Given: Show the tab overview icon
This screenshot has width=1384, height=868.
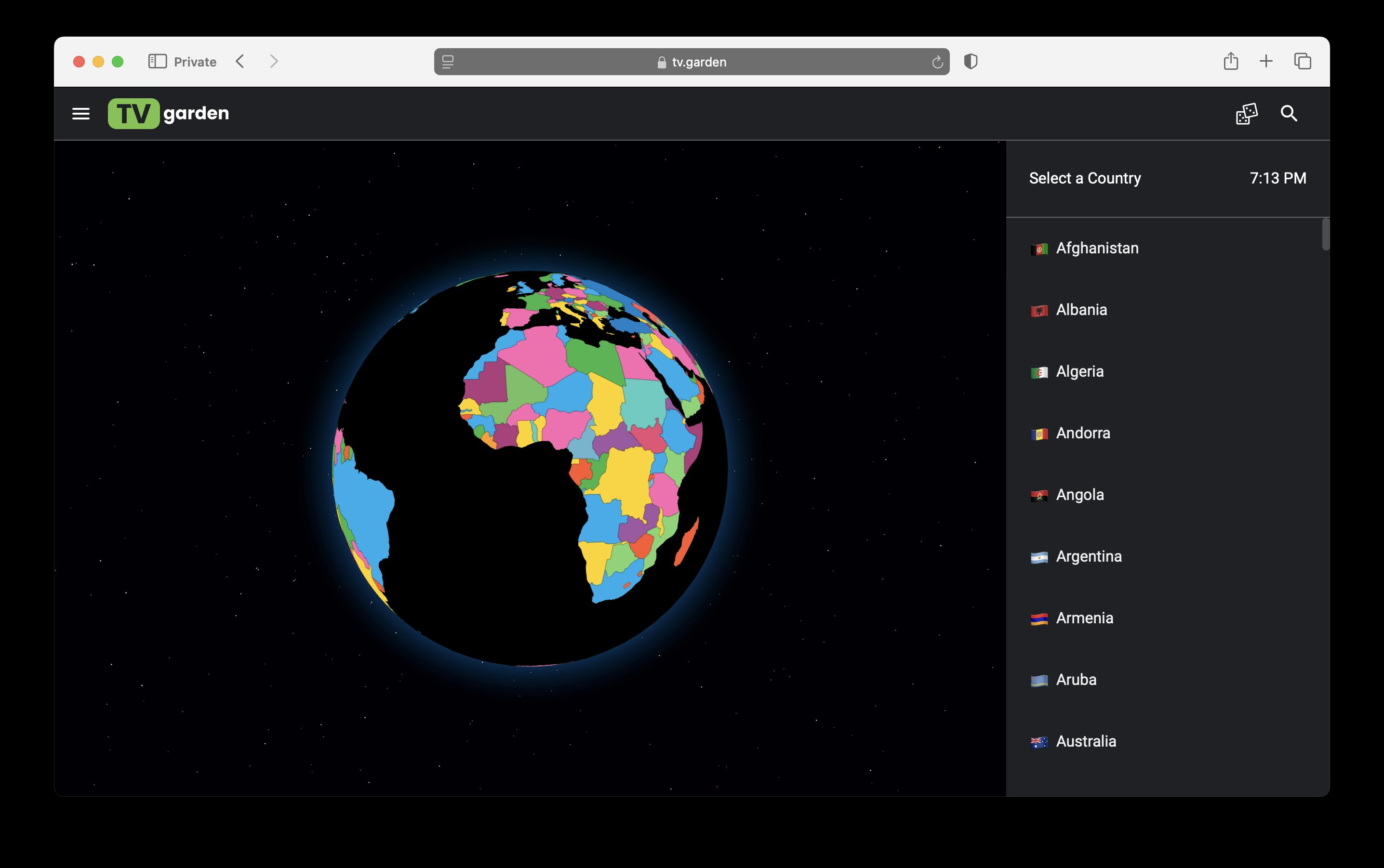Looking at the screenshot, I should 1302,62.
